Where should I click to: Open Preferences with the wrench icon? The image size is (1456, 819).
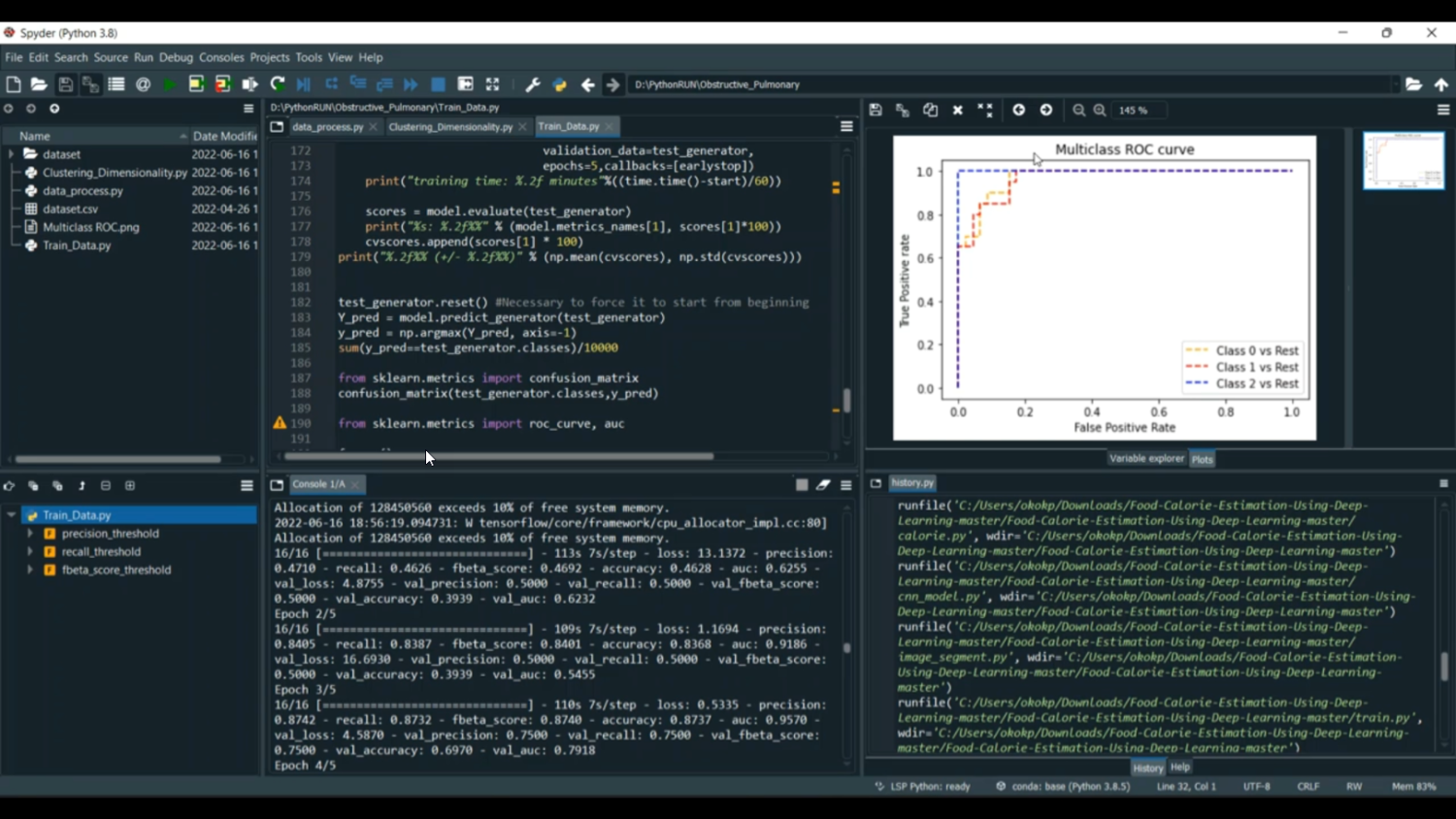click(x=533, y=84)
